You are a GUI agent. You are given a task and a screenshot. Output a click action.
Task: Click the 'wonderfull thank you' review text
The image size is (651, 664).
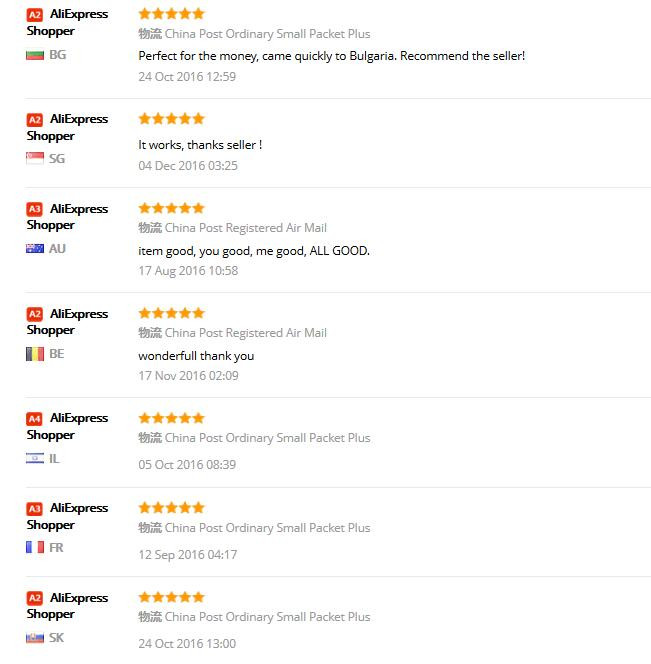pos(196,356)
